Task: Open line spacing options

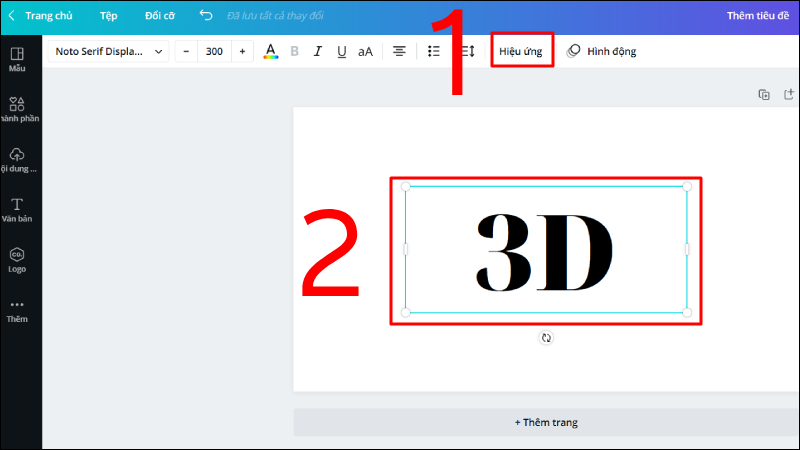Action: [466, 51]
